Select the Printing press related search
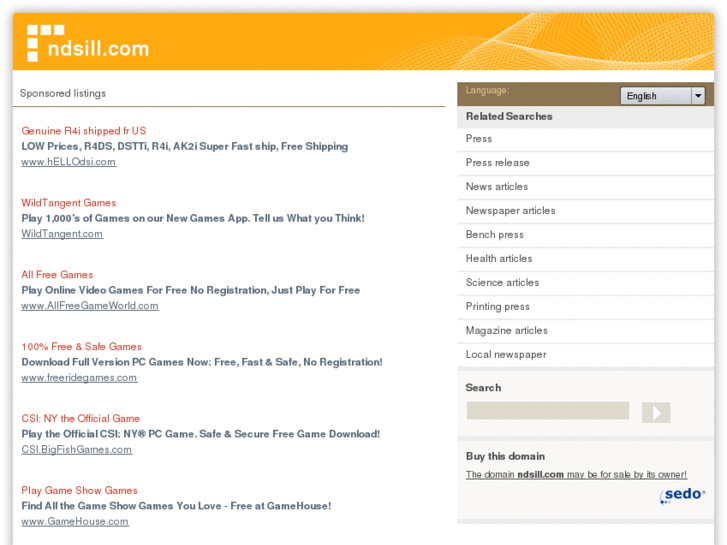 coord(585,307)
